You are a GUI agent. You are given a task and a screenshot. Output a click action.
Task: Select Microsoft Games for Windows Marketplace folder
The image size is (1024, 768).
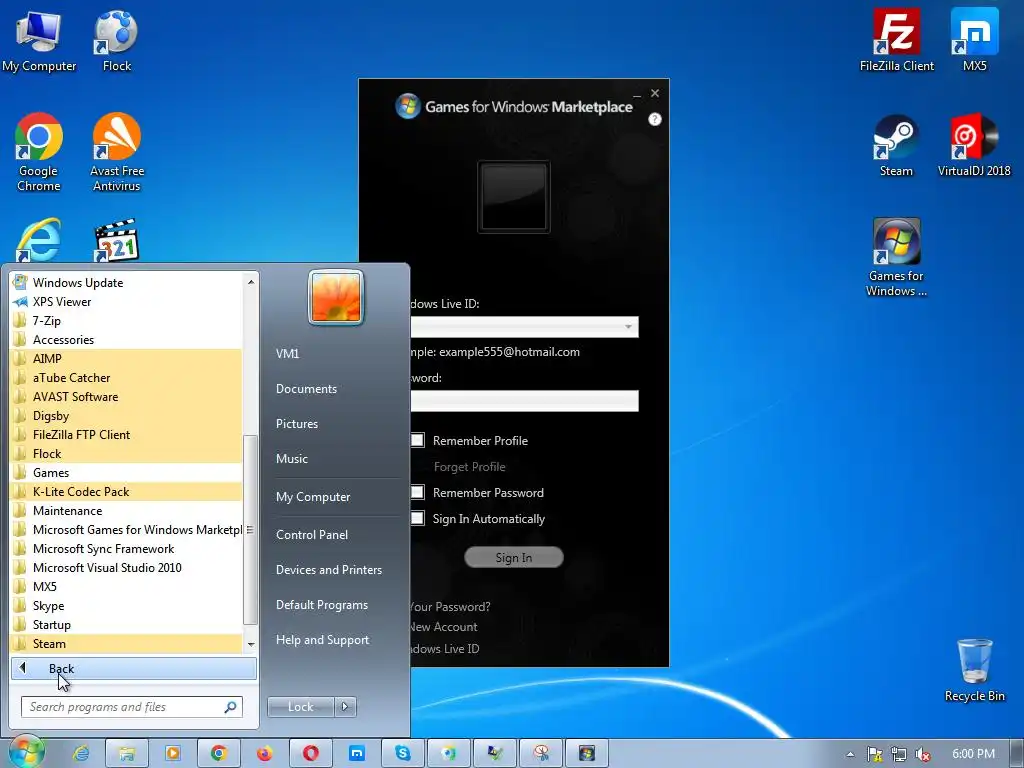click(127, 530)
